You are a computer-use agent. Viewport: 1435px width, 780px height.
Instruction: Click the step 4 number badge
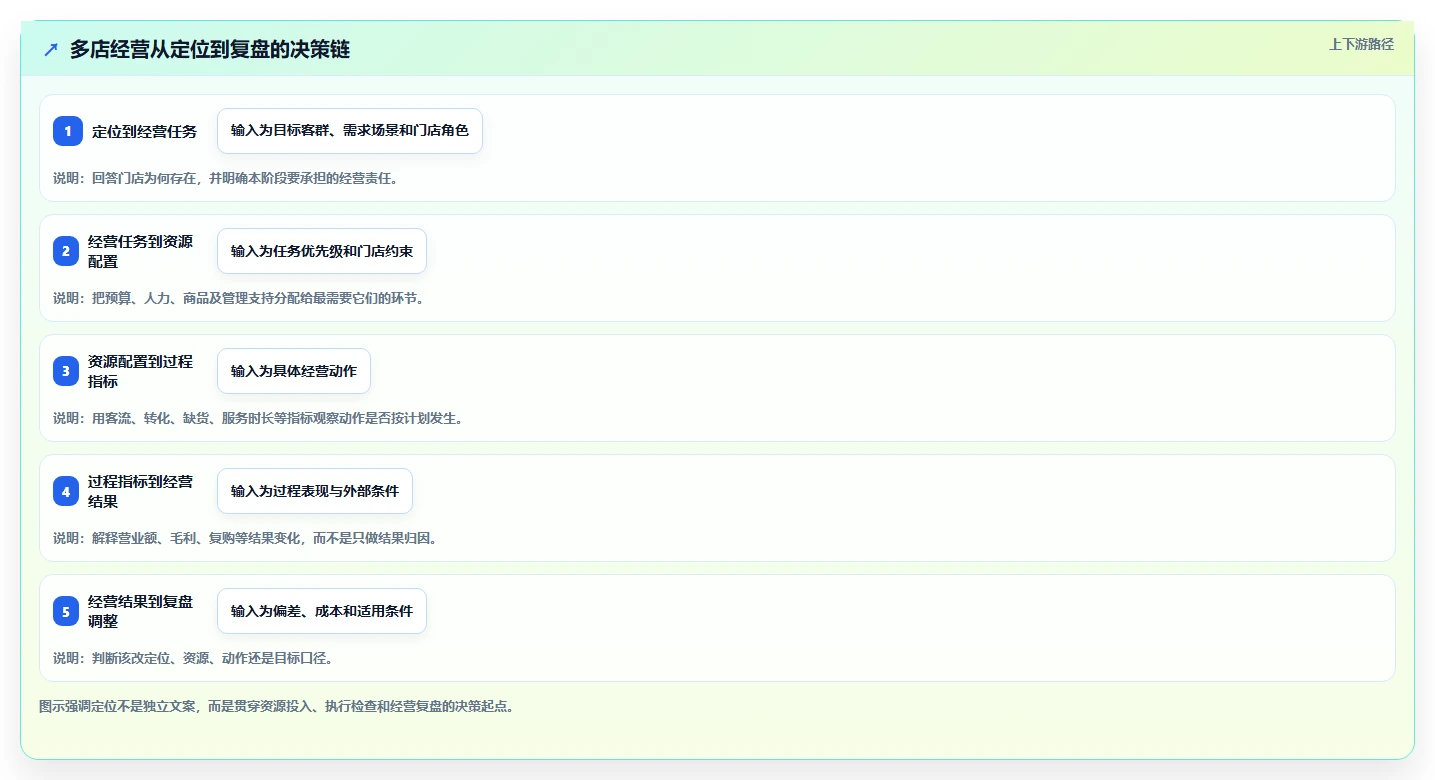66,491
